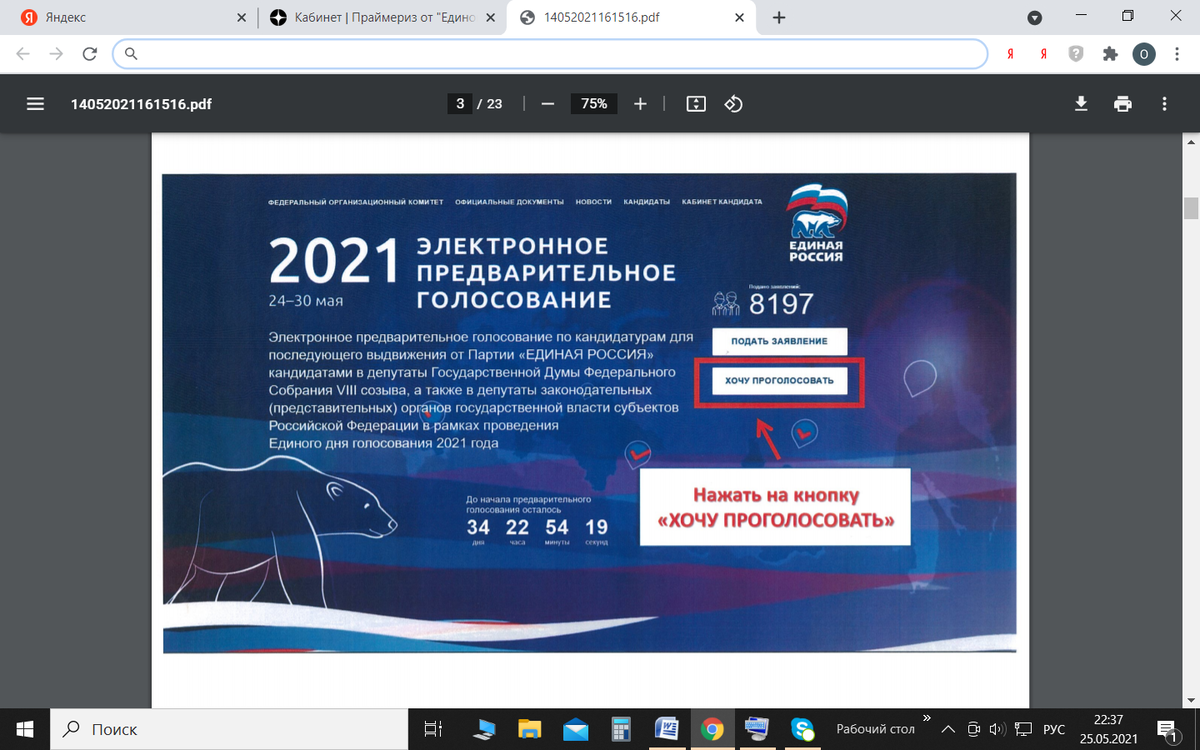The image size is (1200, 750).
Task: Download the PDF file
Action: 1081,104
